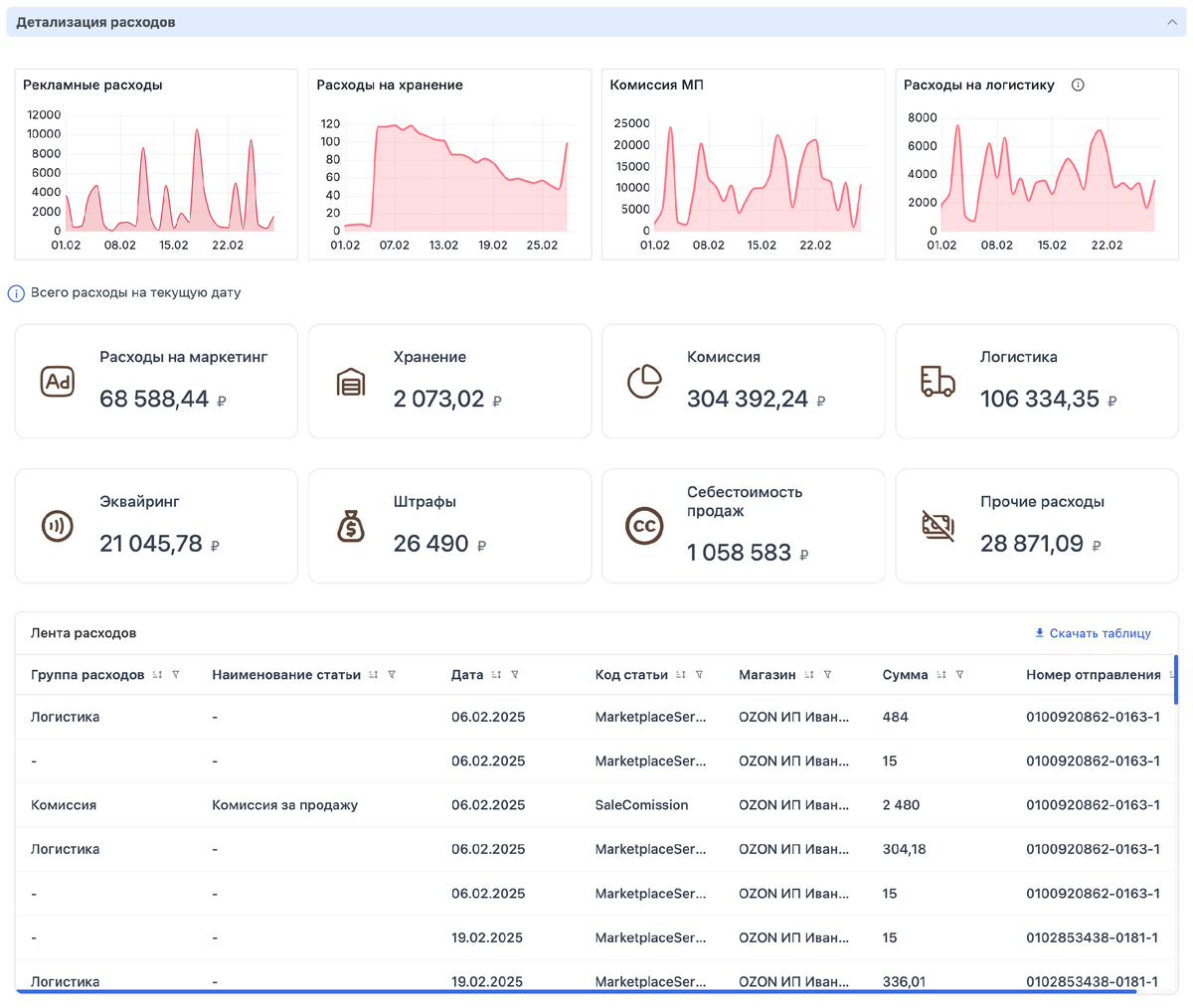Select the 28 871,09 other expenses value
The height and width of the screenshot is (1008, 1193).
click(x=1032, y=544)
